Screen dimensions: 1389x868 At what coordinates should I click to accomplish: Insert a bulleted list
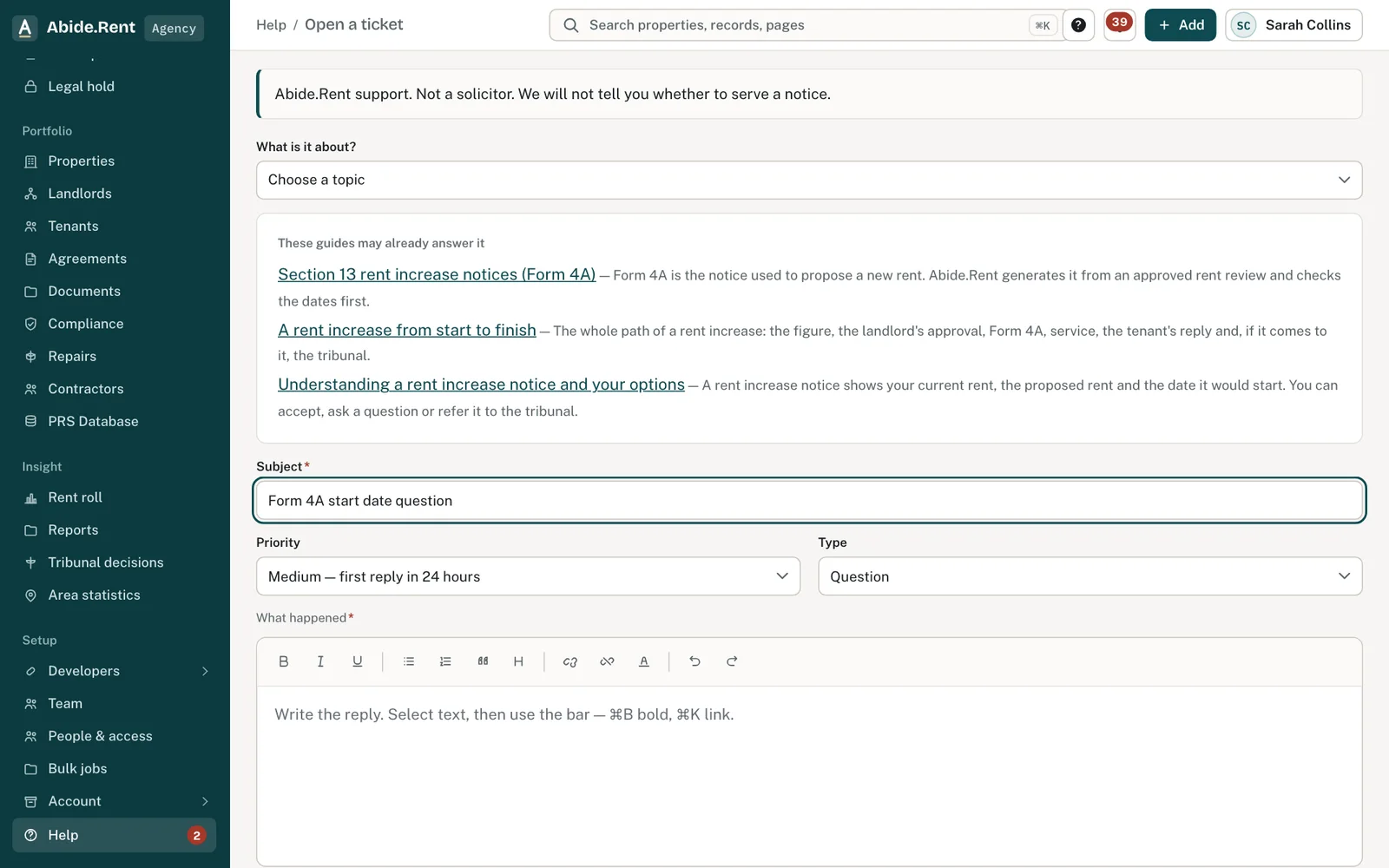coord(409,661)
